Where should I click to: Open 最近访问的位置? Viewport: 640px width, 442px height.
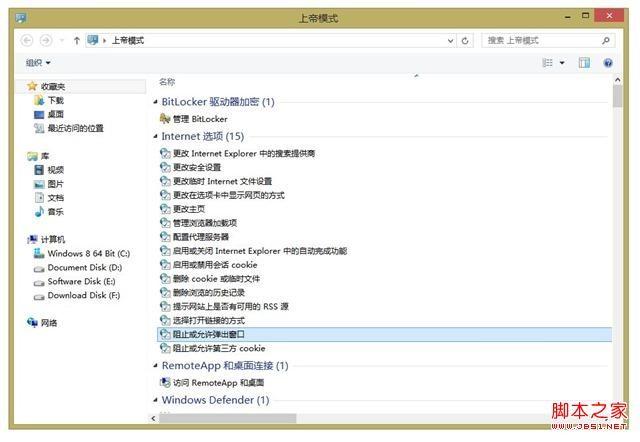(x=76, y=128)
